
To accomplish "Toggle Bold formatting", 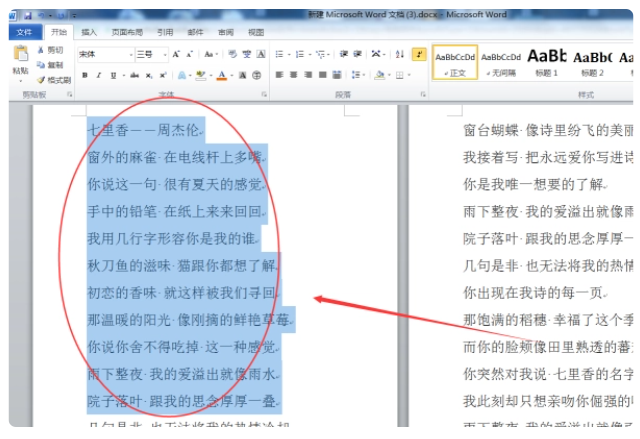I will (x=85, y=75).
